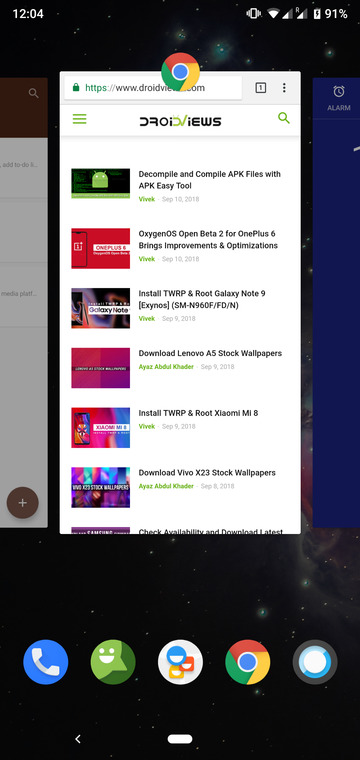Tap the green search icon on DroidViews
360x760 pixels.
coord(283,118)
